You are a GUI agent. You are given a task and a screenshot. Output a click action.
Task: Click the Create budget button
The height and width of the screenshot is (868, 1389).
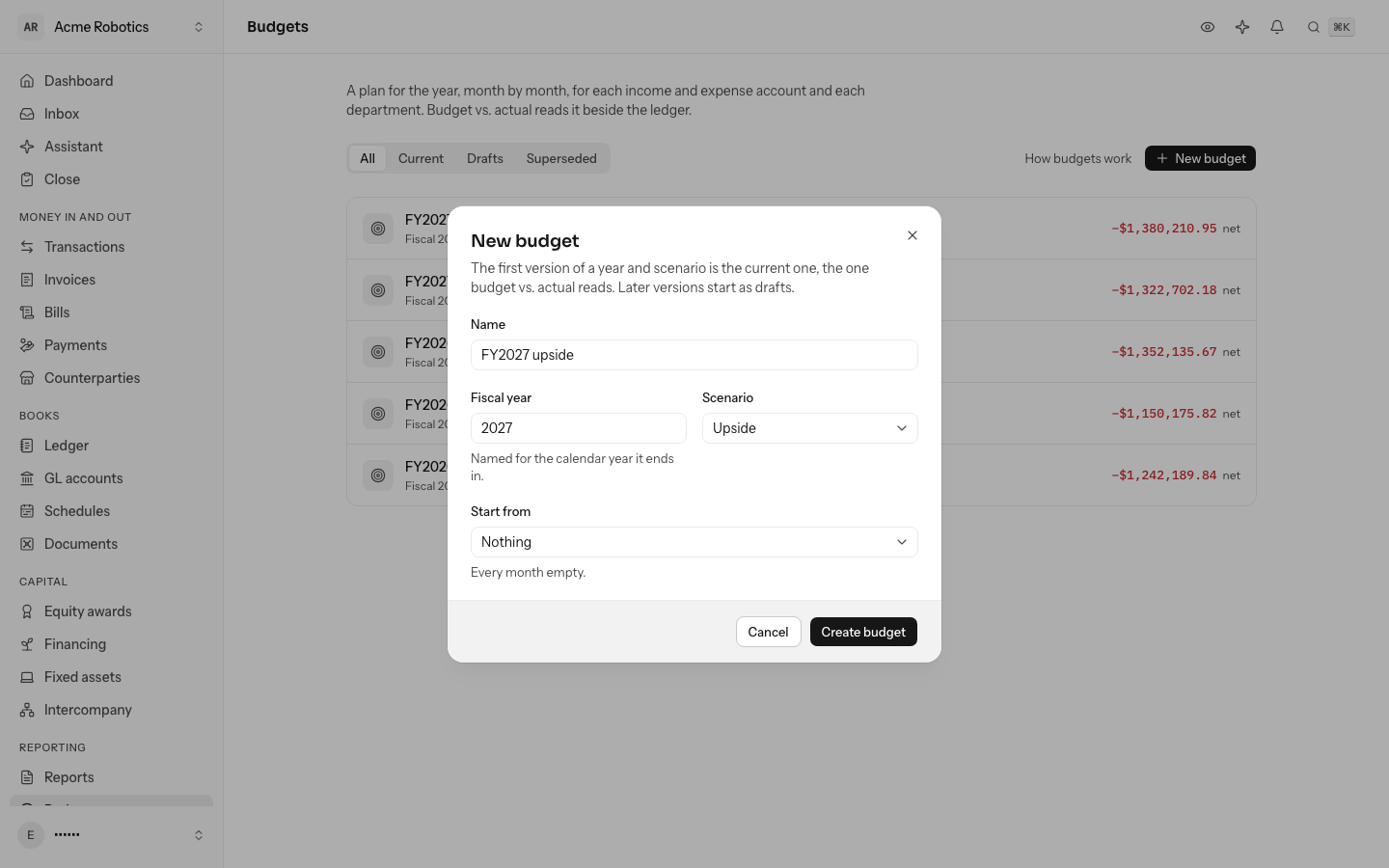point(863,632)
